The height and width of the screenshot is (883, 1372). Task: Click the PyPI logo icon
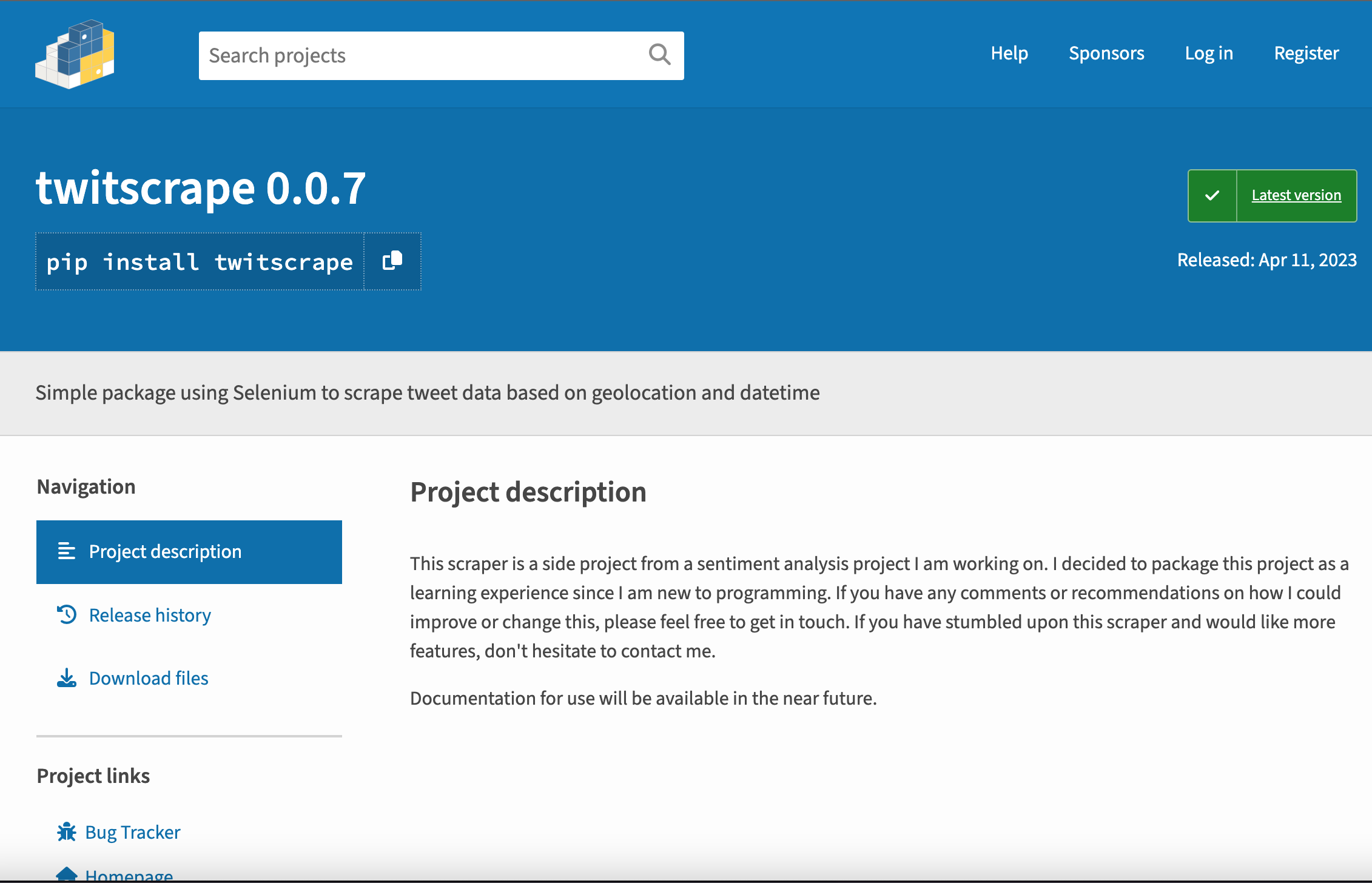tap(75, 54)
